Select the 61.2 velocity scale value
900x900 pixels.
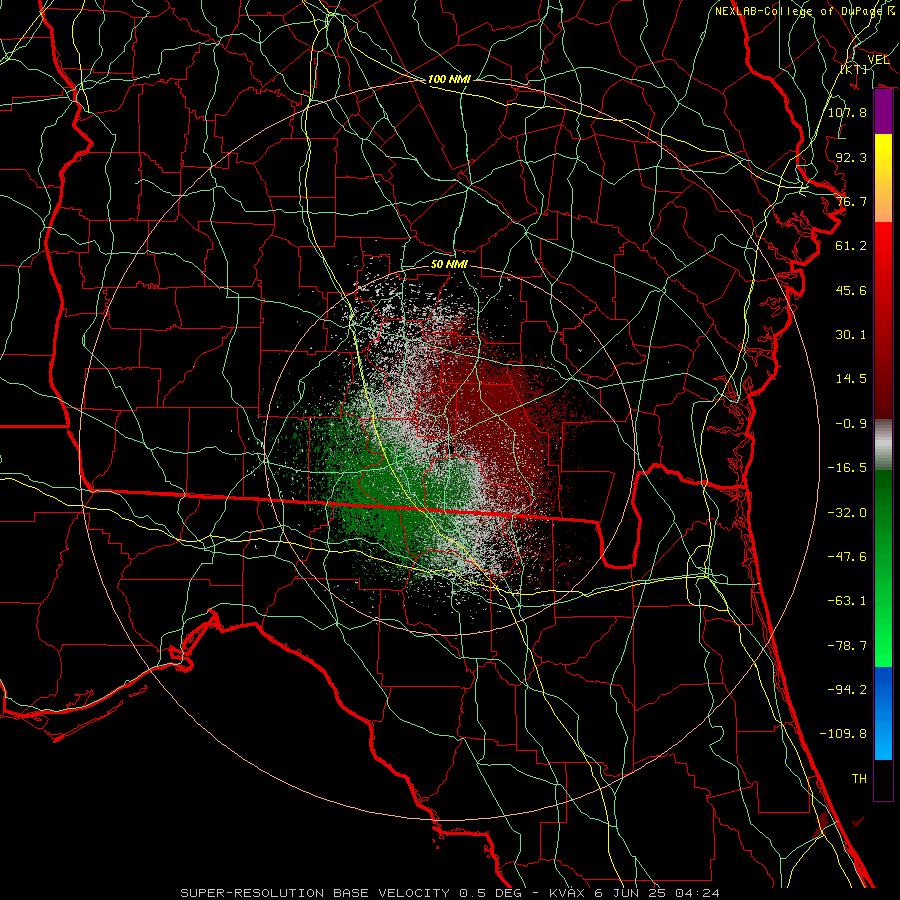click(851, 246)
